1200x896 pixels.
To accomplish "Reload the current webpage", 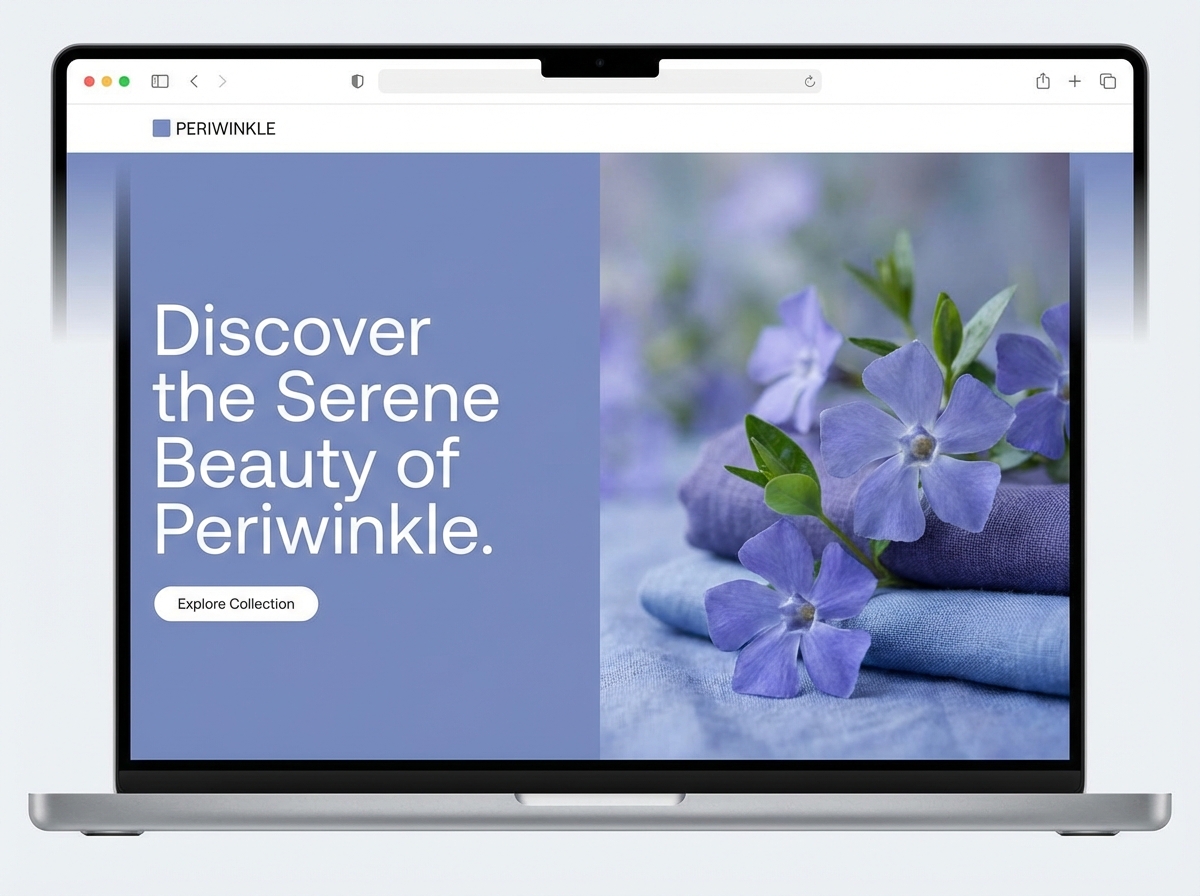I will coord(808,81).
